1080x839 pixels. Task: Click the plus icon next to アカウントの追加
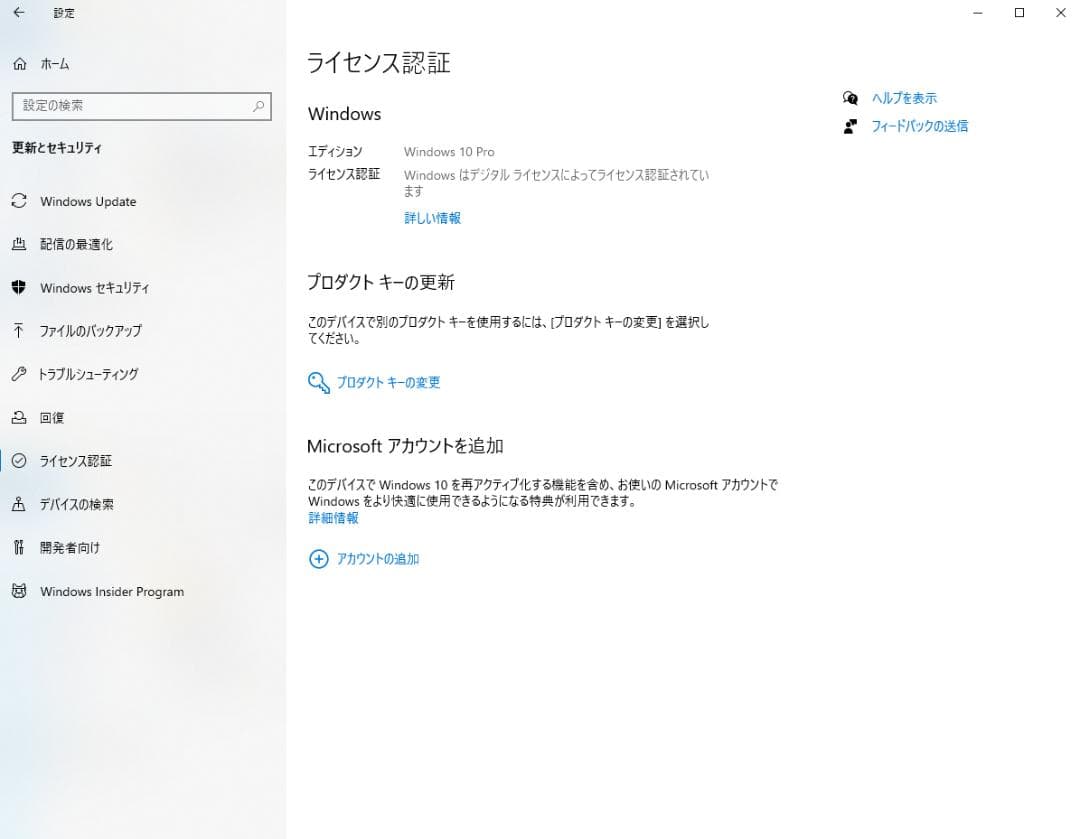317,559
